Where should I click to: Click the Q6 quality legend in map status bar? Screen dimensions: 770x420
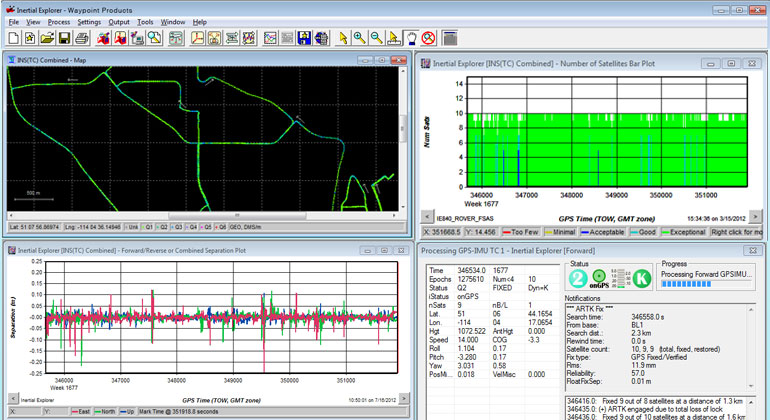[220, 227]
